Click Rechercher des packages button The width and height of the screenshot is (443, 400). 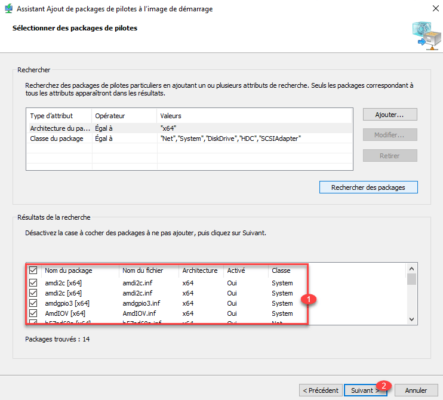pos(368,187)
